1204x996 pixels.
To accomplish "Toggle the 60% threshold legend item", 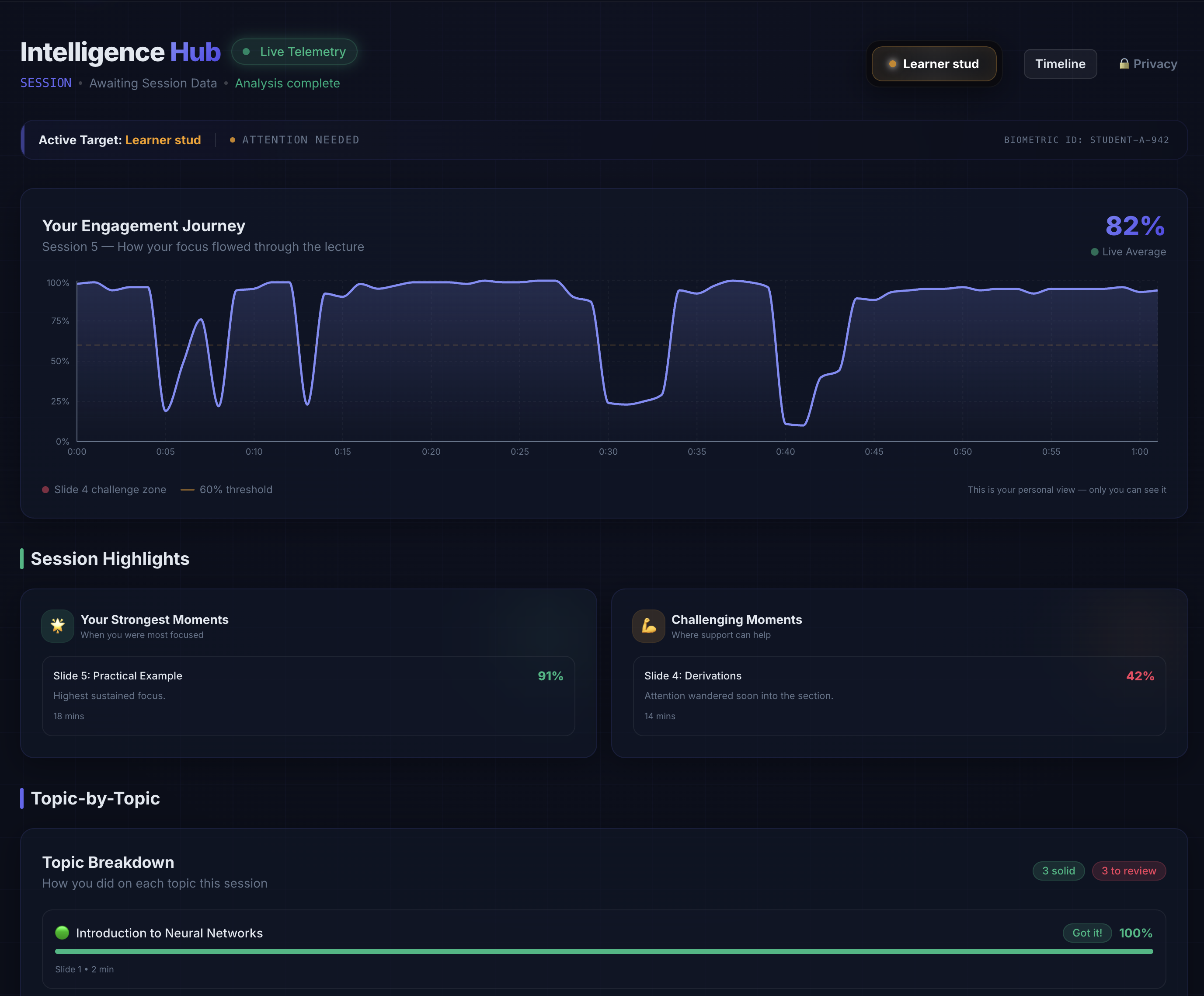I will [227, 490].
